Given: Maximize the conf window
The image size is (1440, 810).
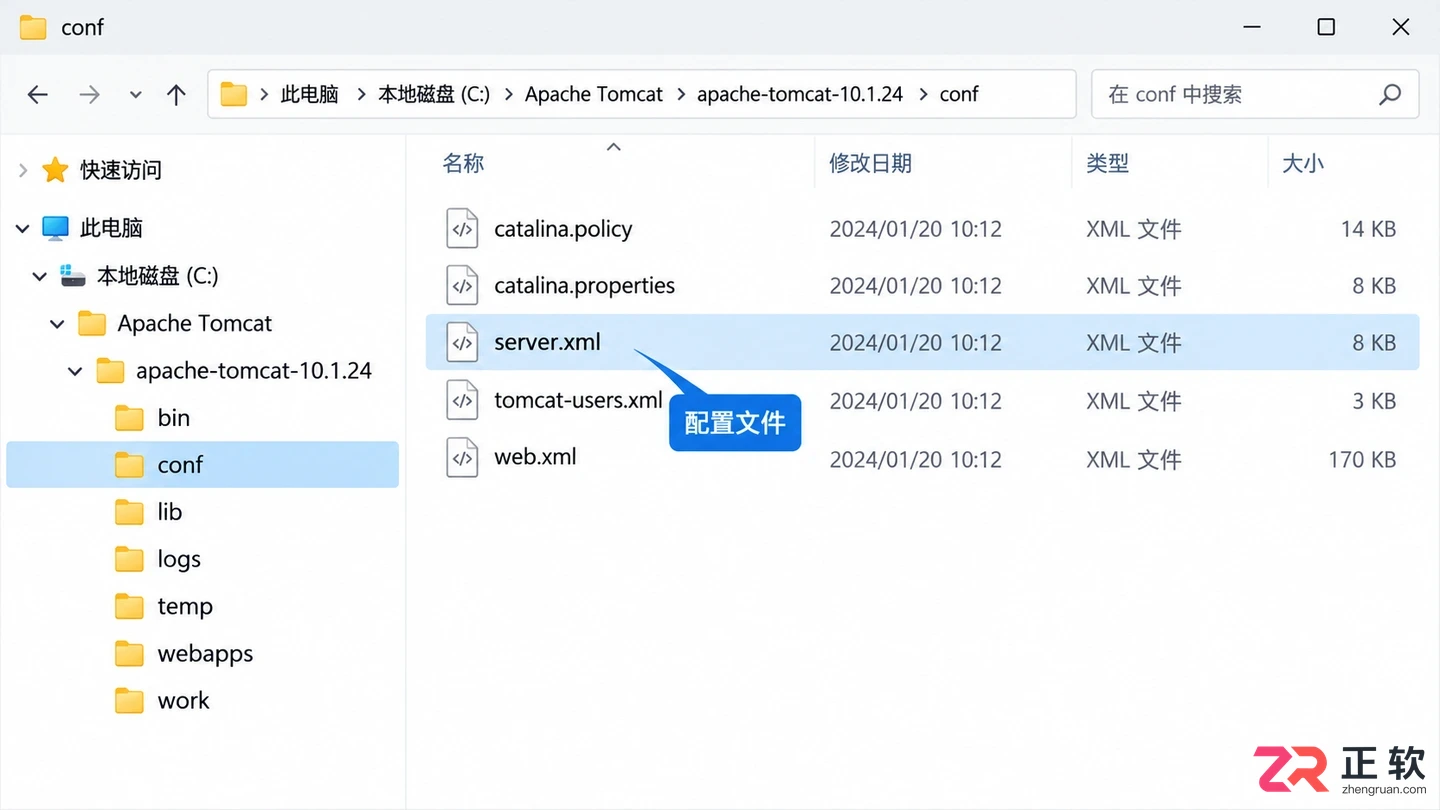Looking at the screenshot, I should [x=1326, y=27].
